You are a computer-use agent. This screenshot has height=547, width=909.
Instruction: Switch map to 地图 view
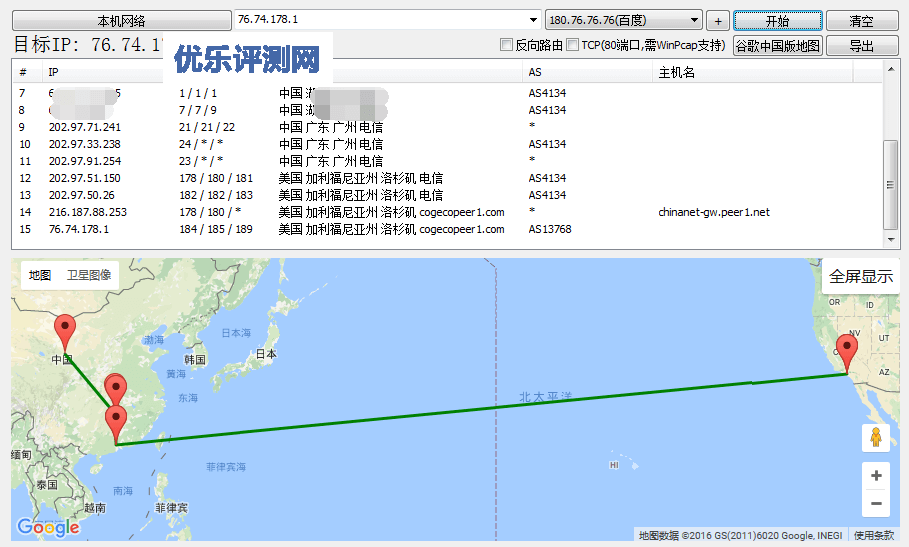[x=40, y=275]
